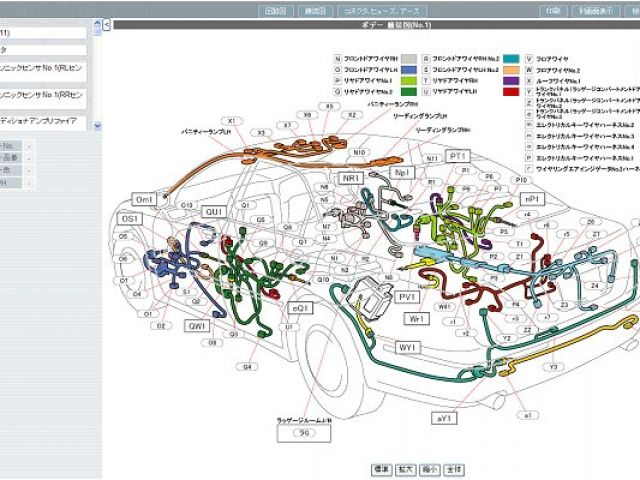Toggle the V legend box for フロアワイヤ
Viewport: 640px width, 480px height.
click(529, 60)
